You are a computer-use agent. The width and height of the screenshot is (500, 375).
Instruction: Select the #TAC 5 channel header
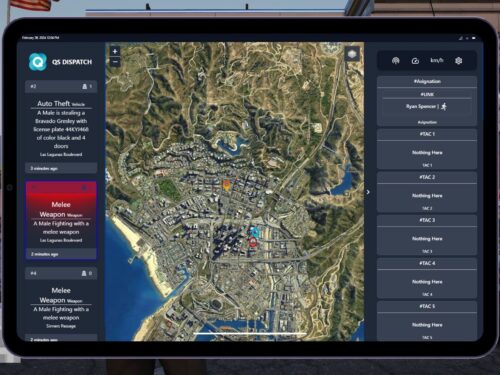click(427, 306)
